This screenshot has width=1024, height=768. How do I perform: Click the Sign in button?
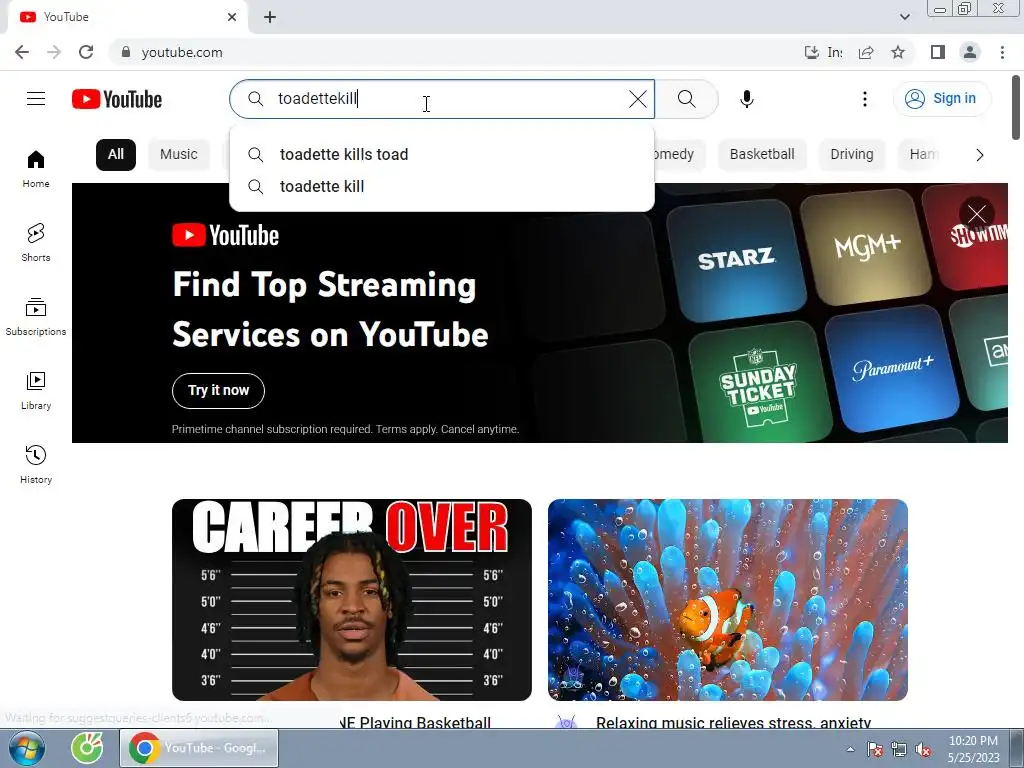click(942, 99)
